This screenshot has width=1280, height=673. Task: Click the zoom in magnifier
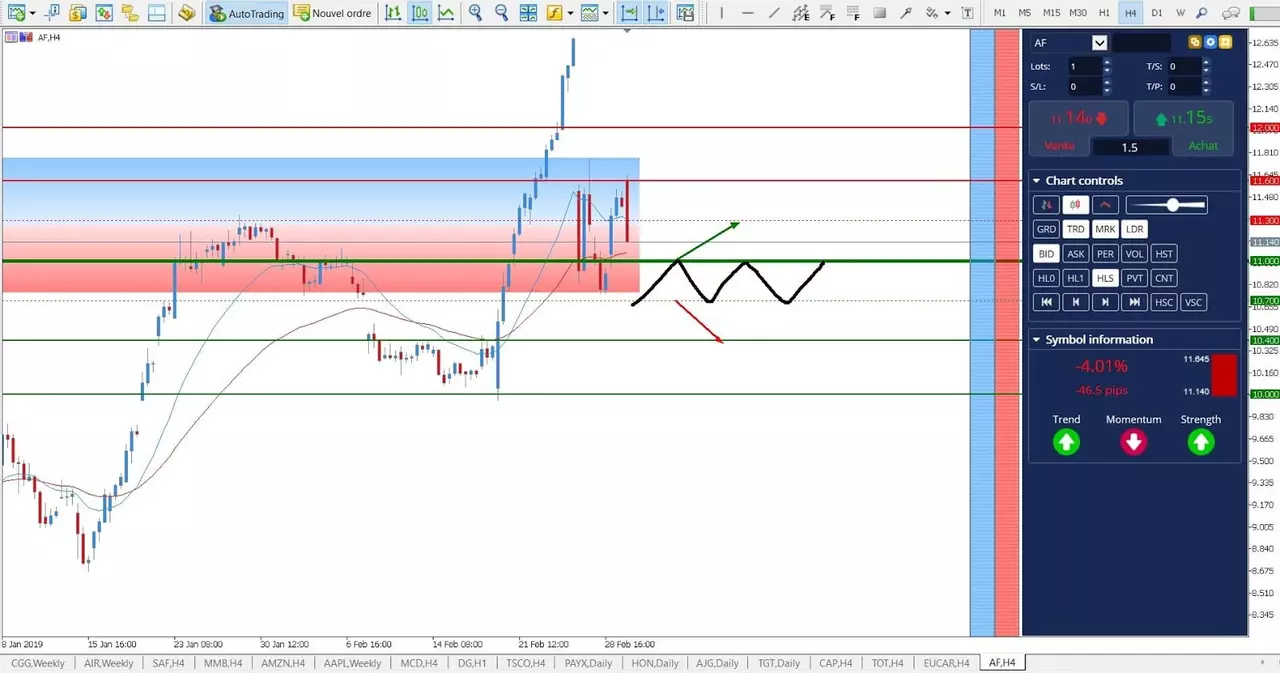tap(475, 13)
